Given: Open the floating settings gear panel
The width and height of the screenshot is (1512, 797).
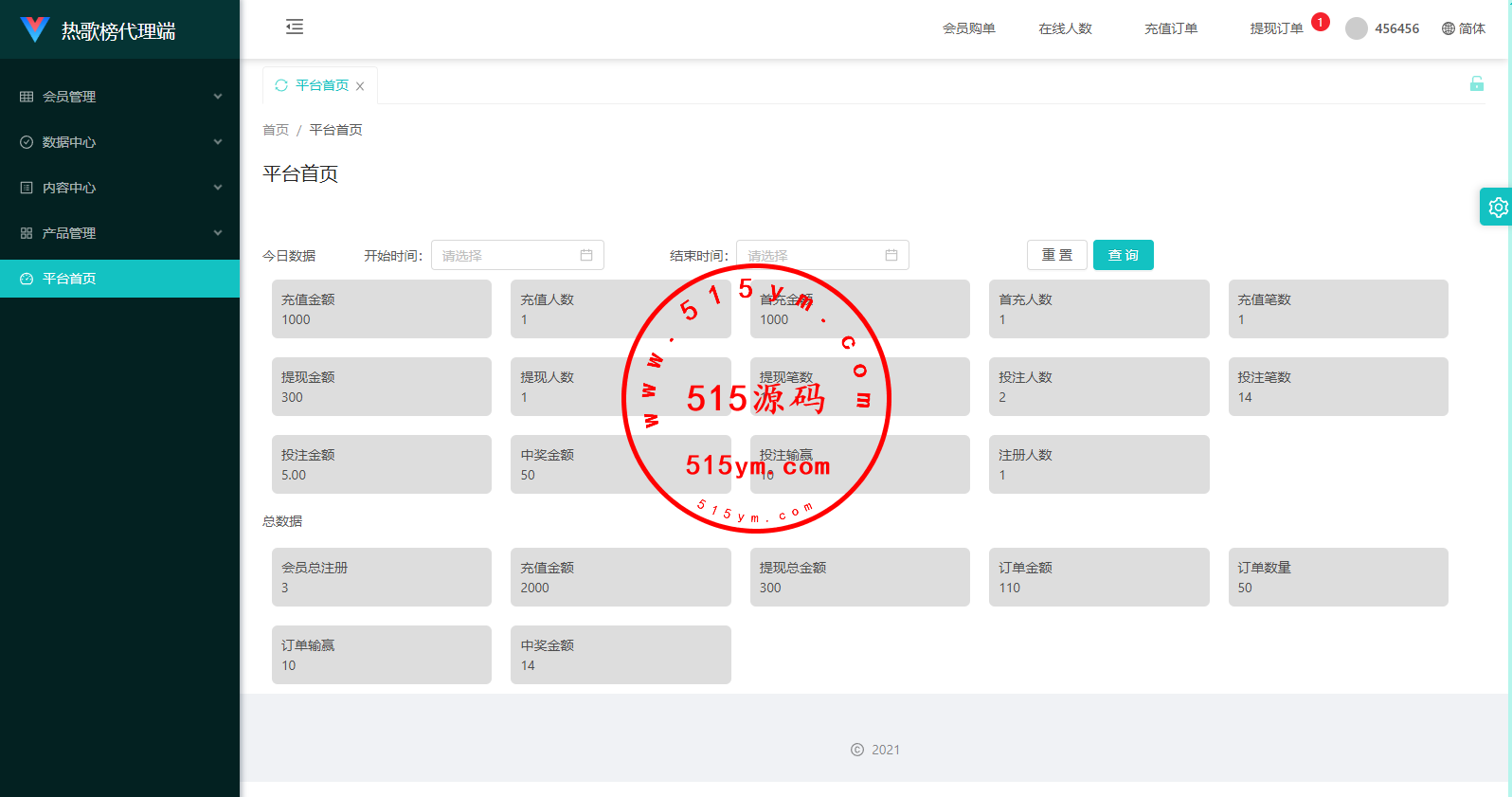Looking at the screenshot, I should pyautogui.click(x=1497, y=207).
